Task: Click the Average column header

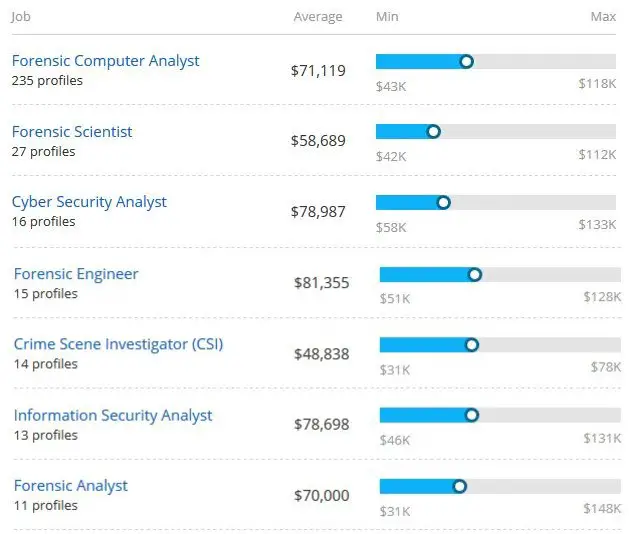Action: (x=318, y=17)
